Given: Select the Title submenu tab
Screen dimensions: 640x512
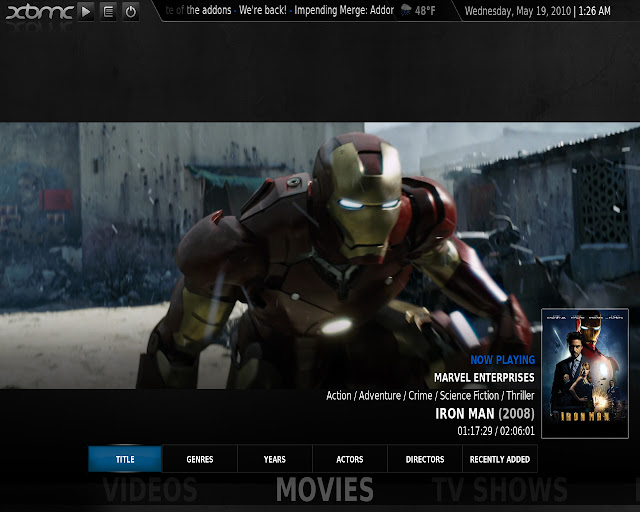Looking at the screenshot, I should click(125, 459).
